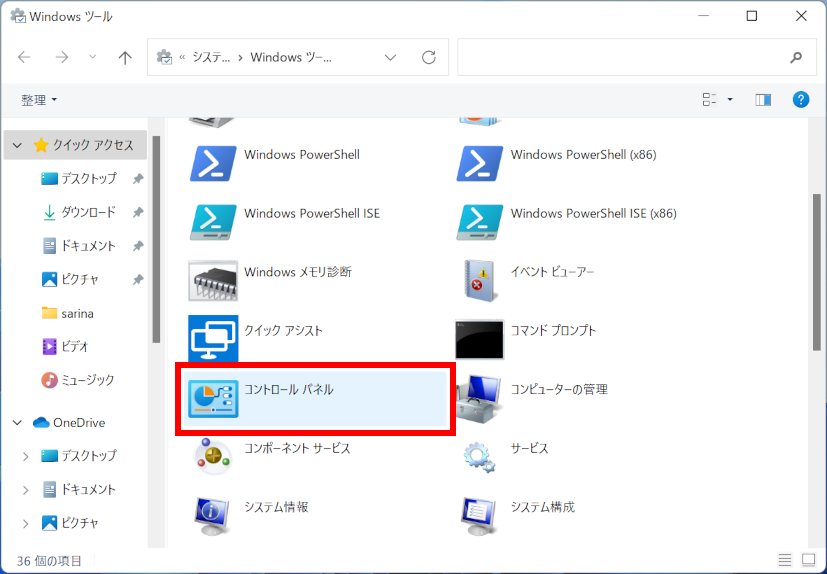
Task: Click システ... breadcrumb in address bar
Action: [211, 57]
